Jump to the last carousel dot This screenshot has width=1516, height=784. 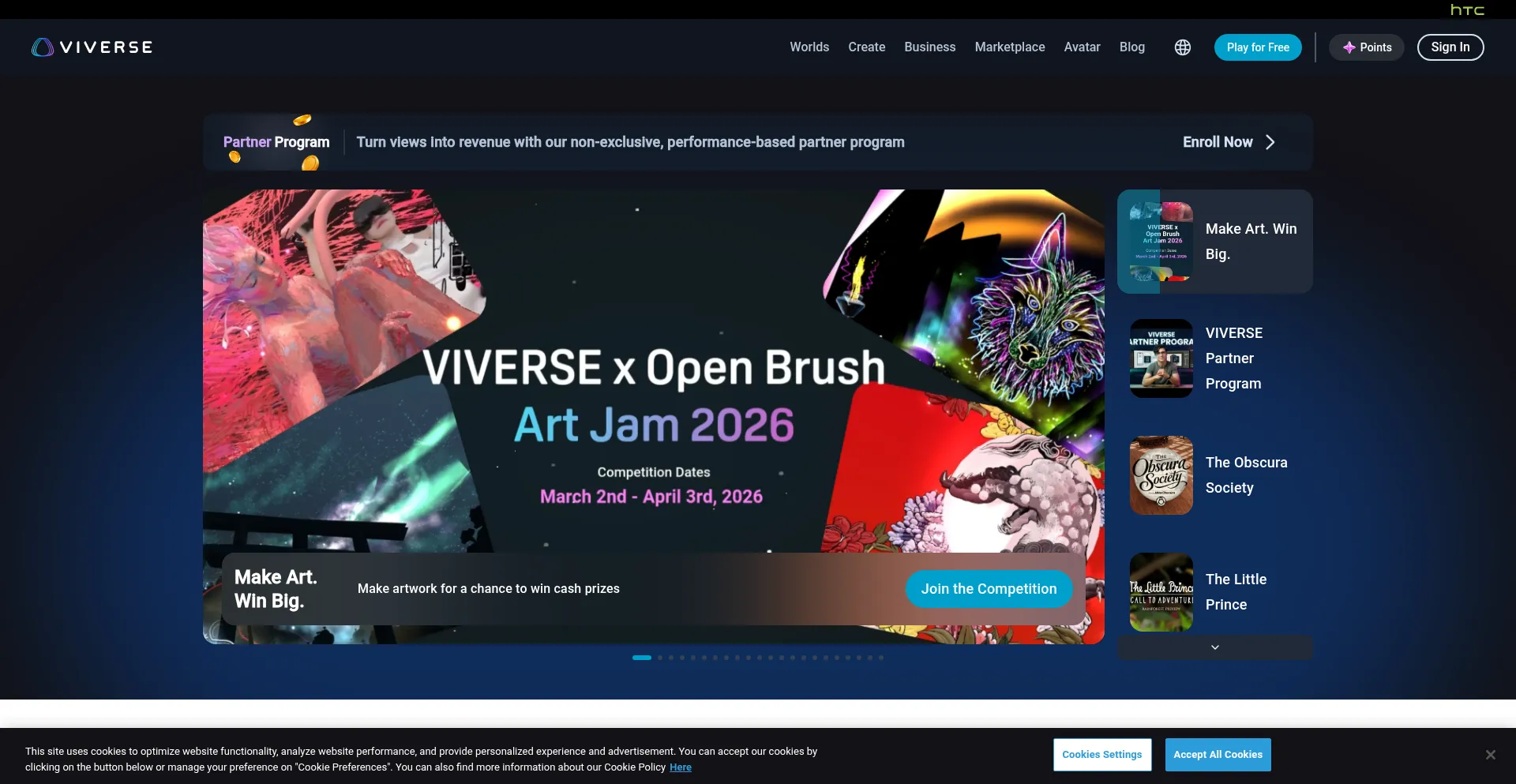click(881, 658)
